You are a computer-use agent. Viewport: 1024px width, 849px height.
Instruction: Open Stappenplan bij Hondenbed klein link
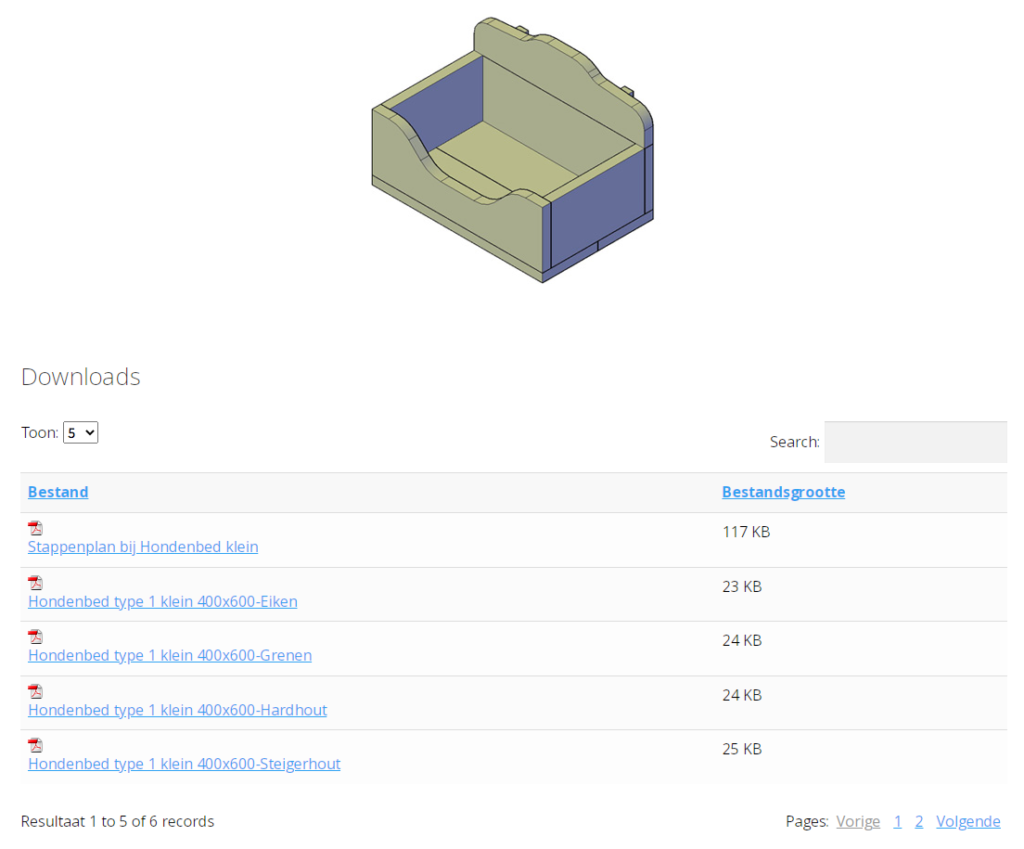tap(143, 547)
